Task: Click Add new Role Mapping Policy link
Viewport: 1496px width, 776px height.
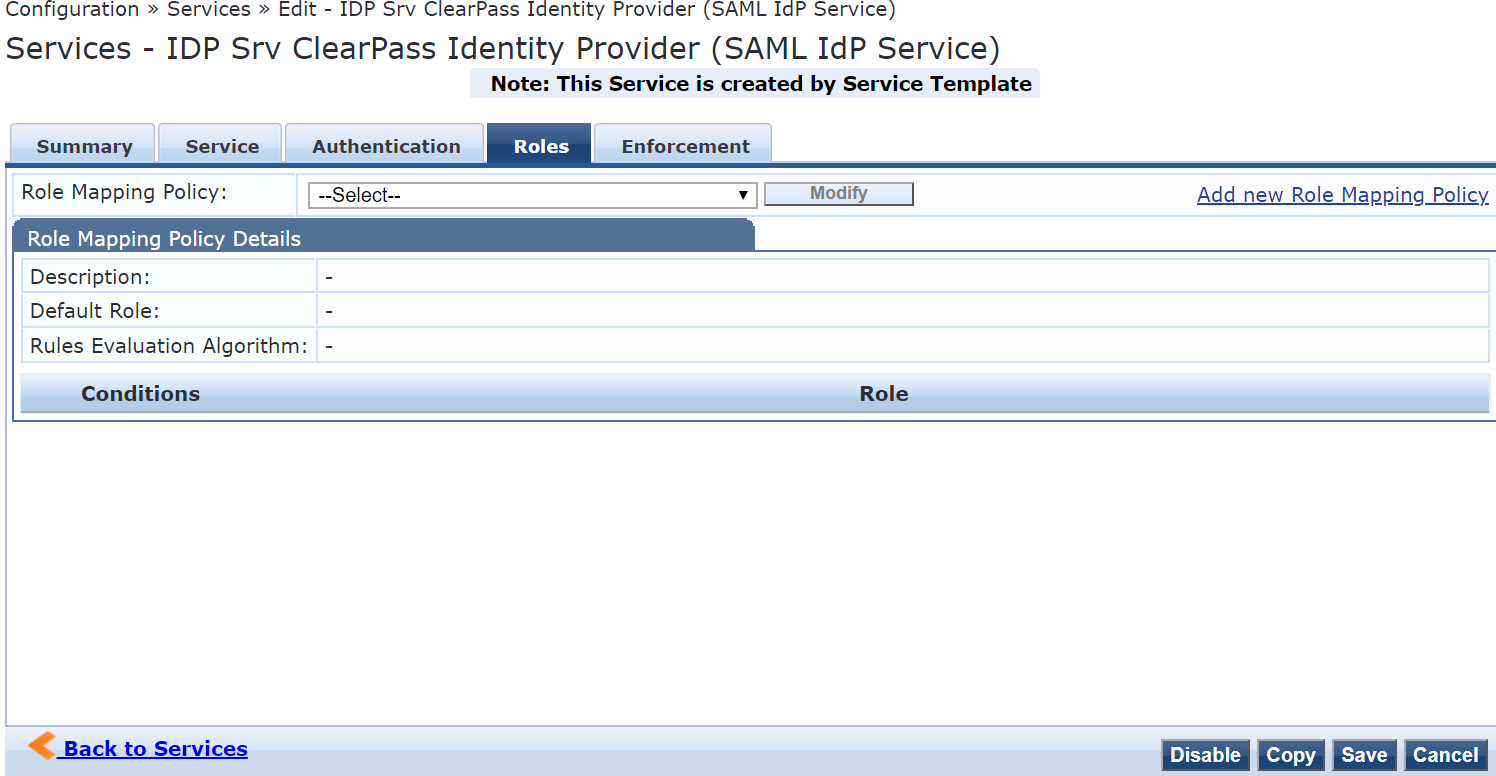Action: (x=1342, y=195)
